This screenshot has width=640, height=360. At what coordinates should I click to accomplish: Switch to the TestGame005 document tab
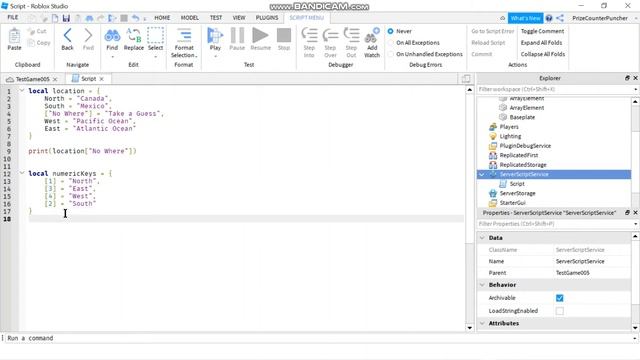32,79
